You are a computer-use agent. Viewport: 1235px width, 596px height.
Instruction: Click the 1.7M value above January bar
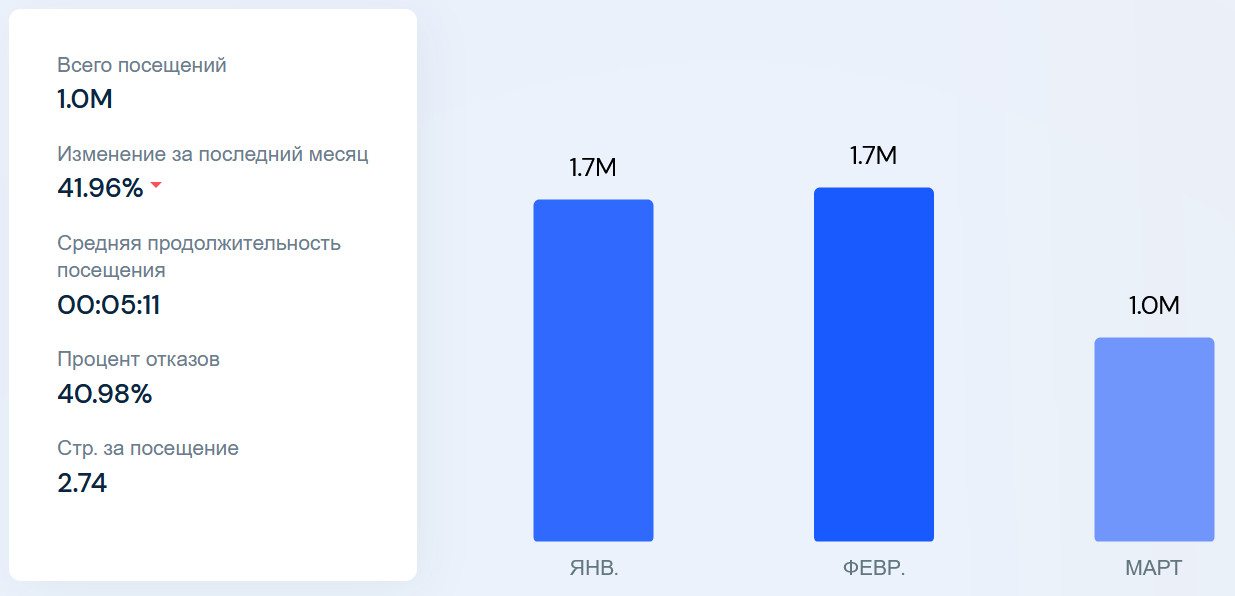tap(593, 168)
